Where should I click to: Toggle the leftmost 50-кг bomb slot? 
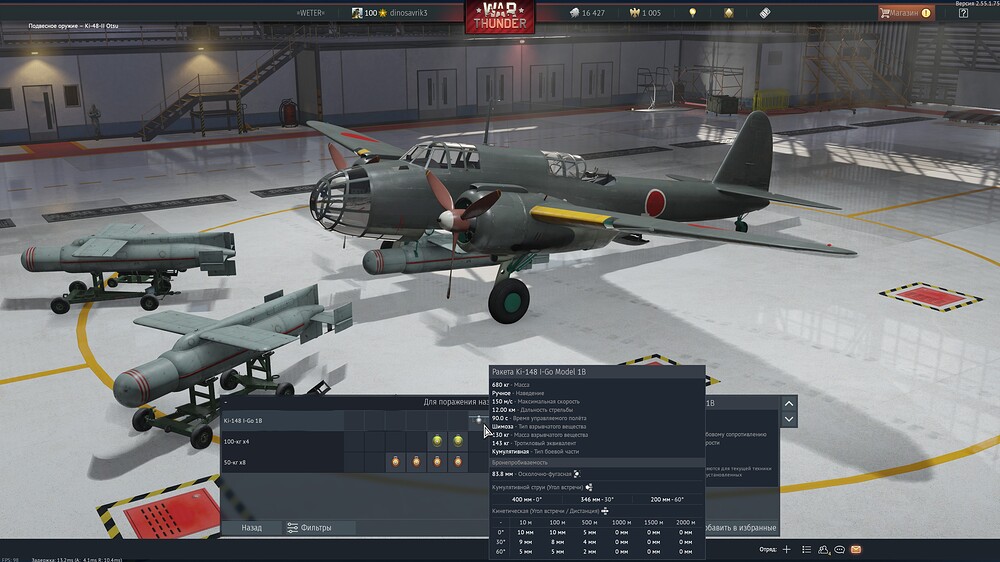(x=393, y=462)
